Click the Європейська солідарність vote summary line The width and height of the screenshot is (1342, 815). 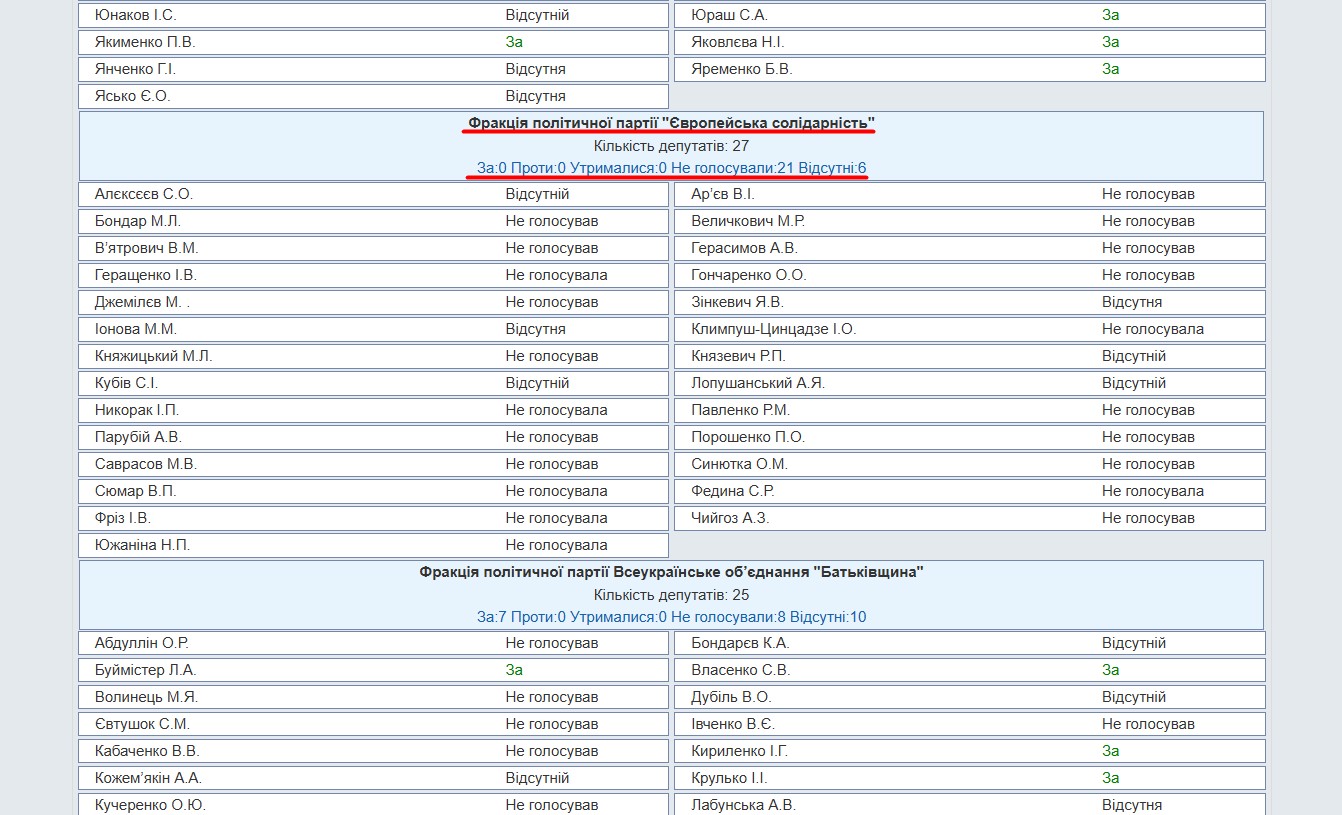(x=671, y=167)
